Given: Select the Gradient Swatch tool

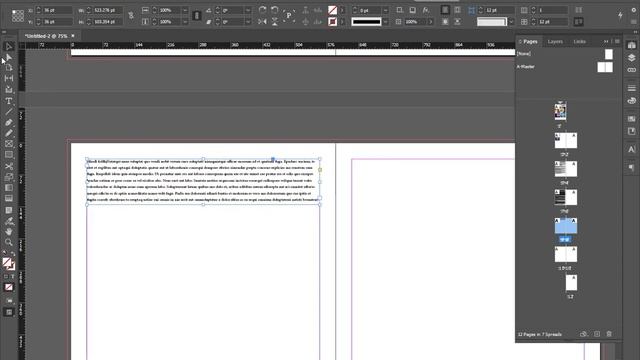Looking at the screenshot, I should tap(9, 188).
